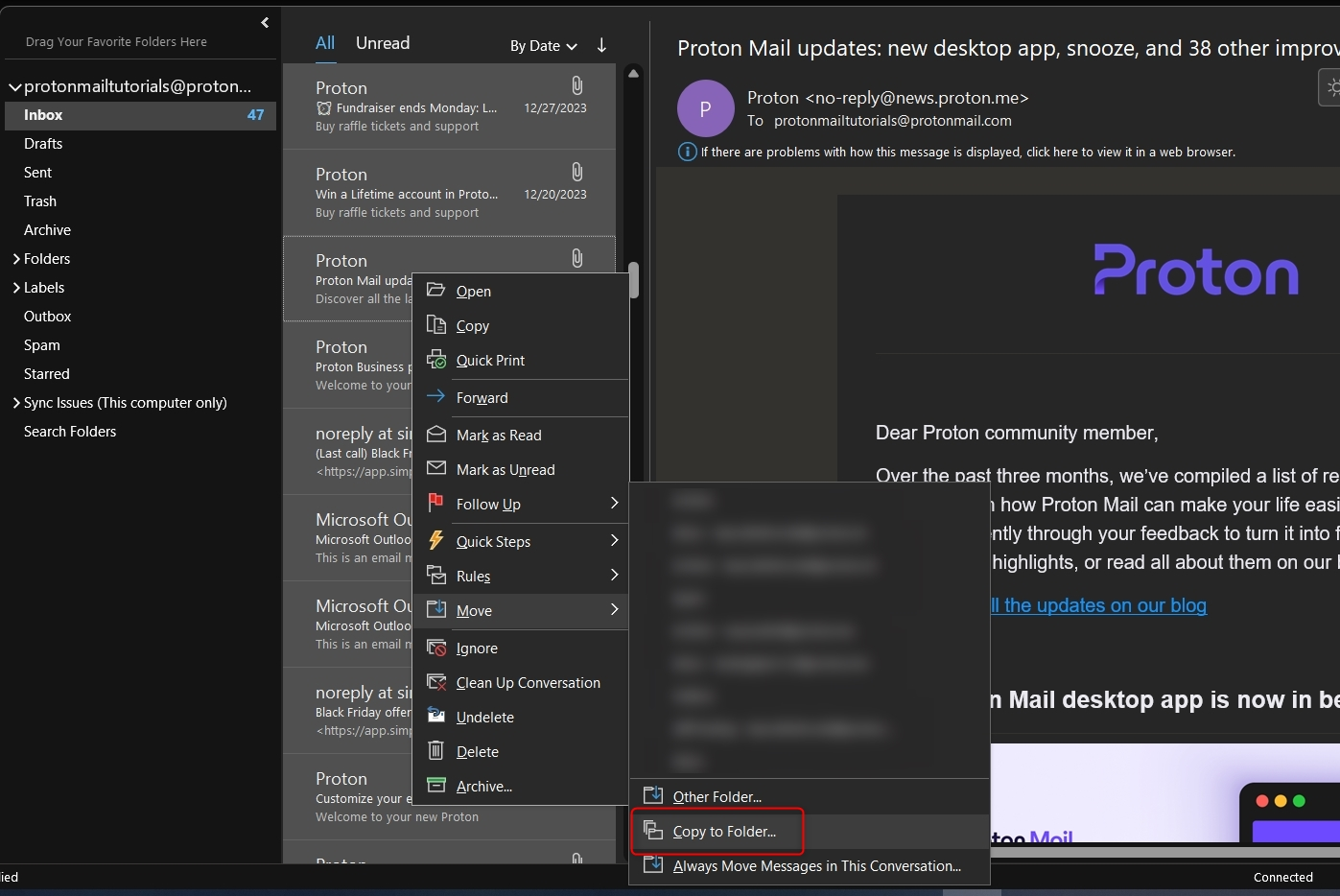
Task: Expand the Quick Steps submenu arrow
Action: (x=614, y=540)
